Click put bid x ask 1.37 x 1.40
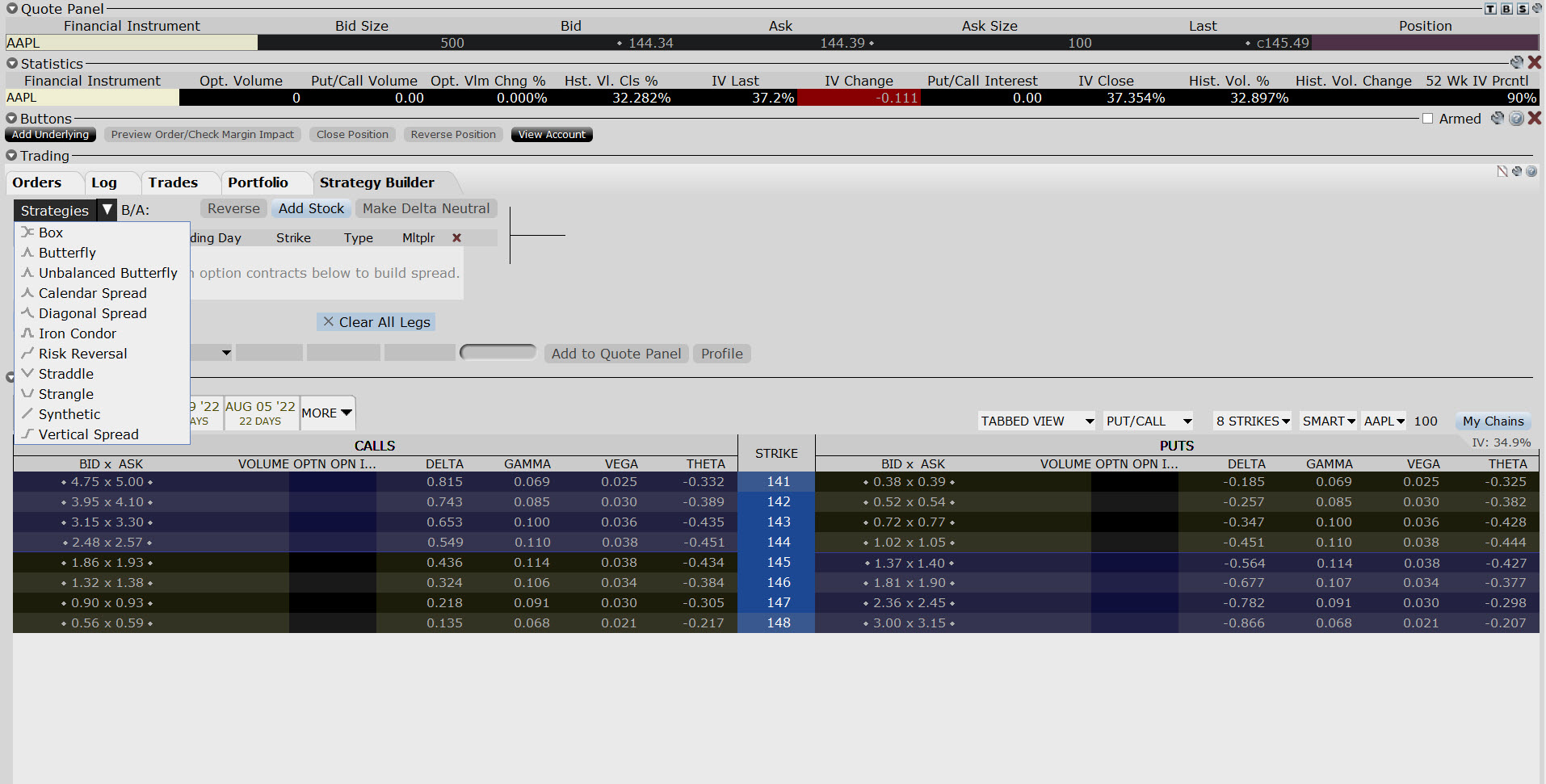1546x784 pixels. [x=910, y=563]
